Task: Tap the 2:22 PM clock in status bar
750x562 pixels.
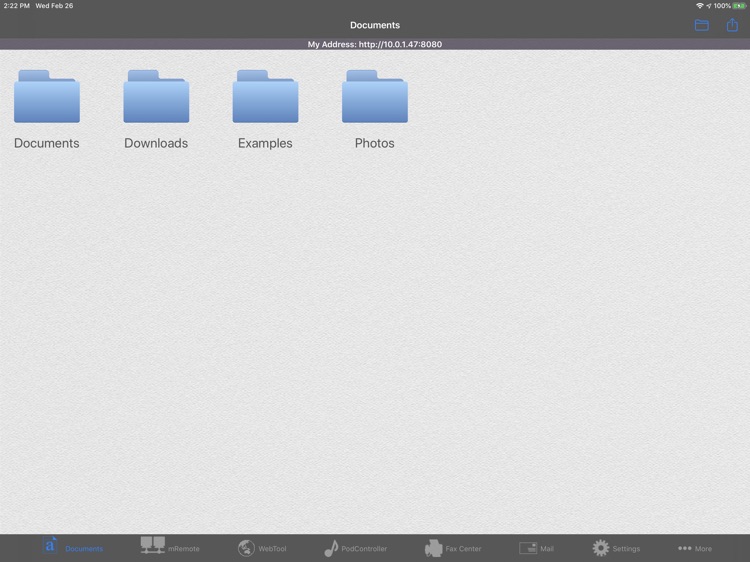Action: [x=17, y=6]
